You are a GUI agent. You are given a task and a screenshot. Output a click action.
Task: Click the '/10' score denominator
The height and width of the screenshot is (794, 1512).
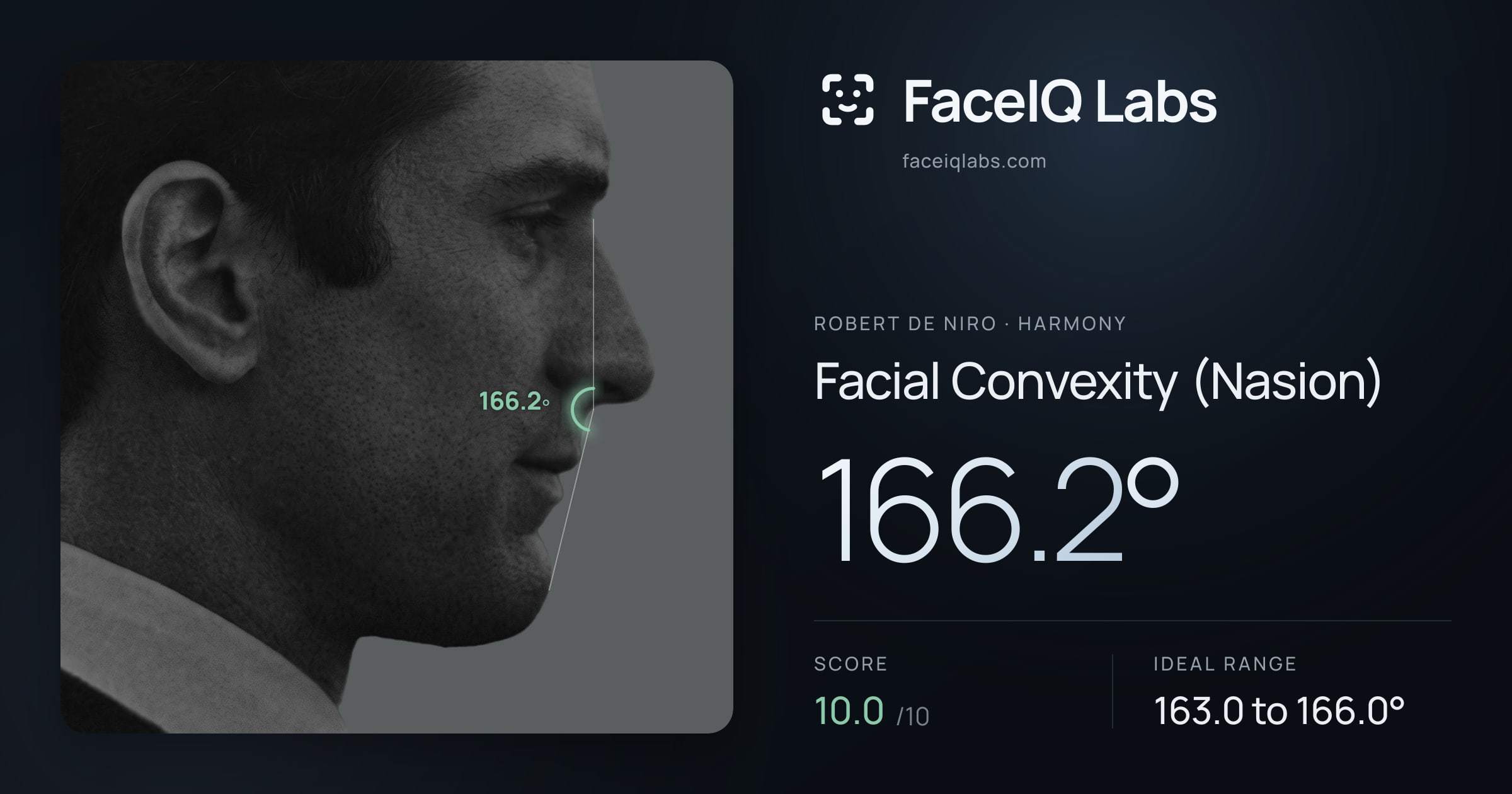coord(913,716)
